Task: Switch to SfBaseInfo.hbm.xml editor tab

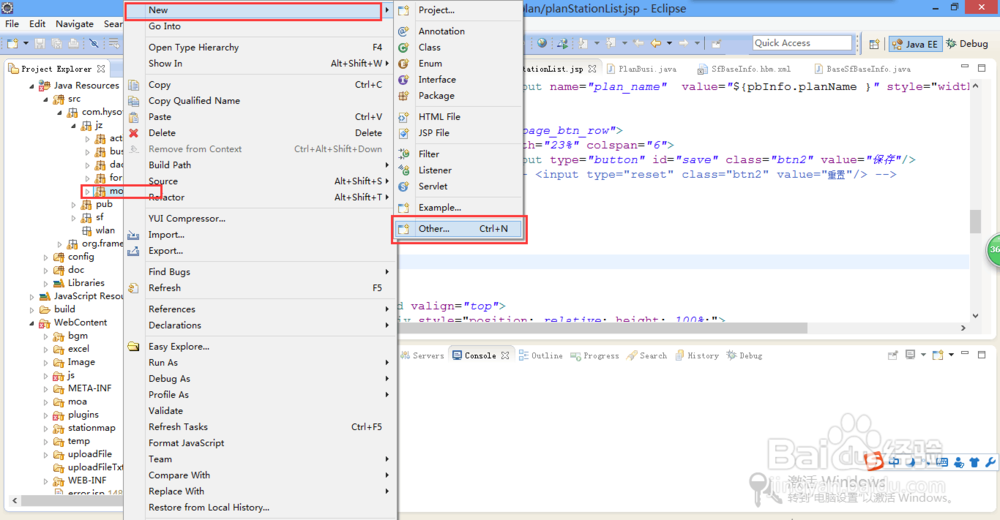Action: point(744,69)
